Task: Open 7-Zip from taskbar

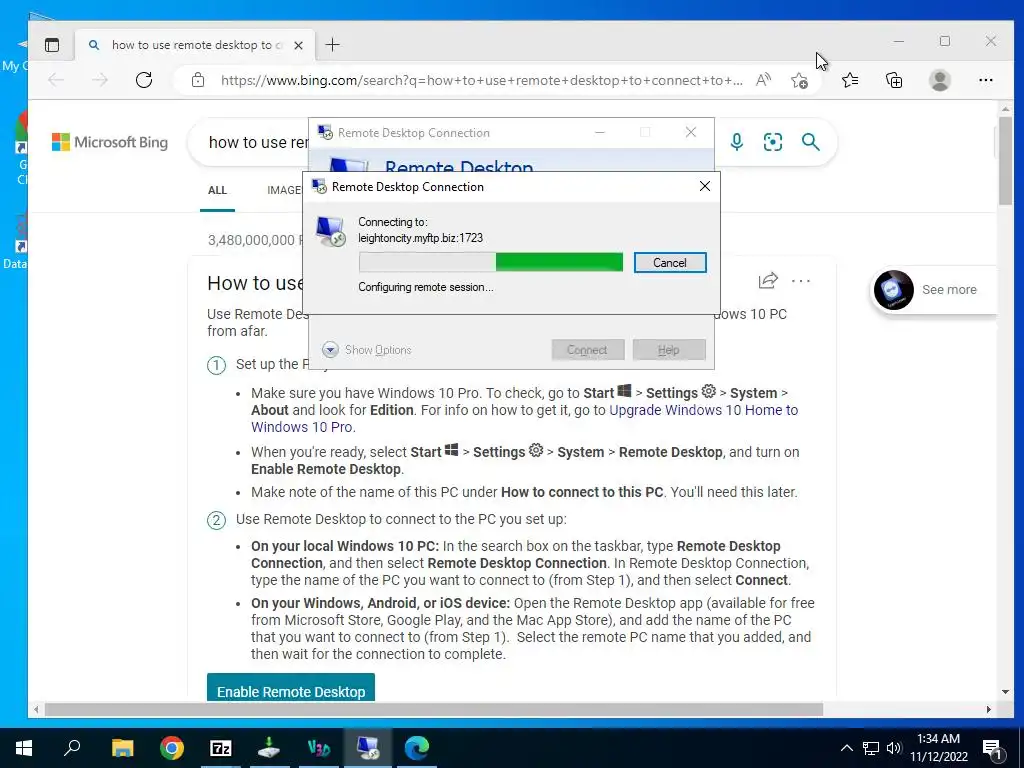Action: click(221, 748)
